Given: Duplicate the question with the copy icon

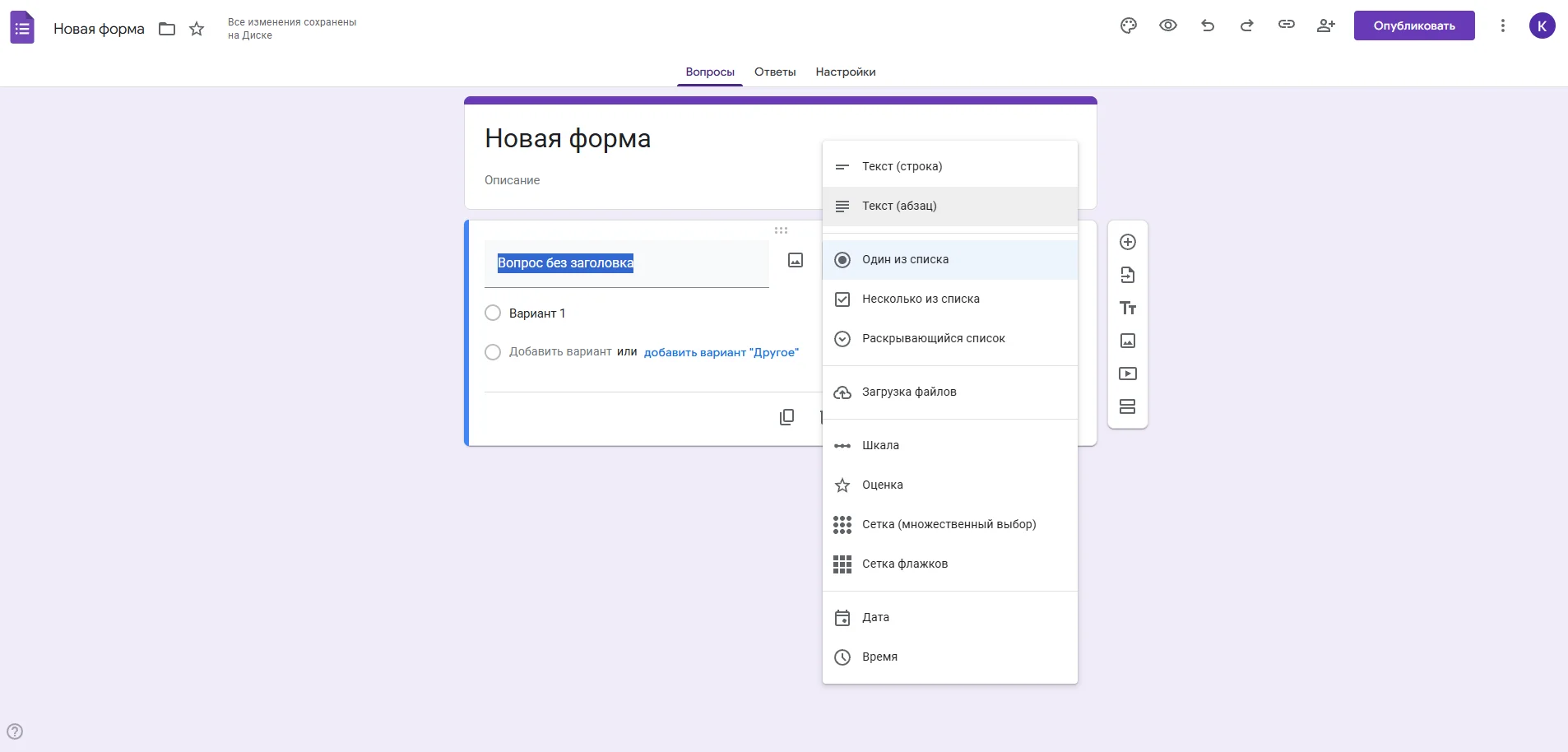Looking at the screenshot, I should click(786, 417).
